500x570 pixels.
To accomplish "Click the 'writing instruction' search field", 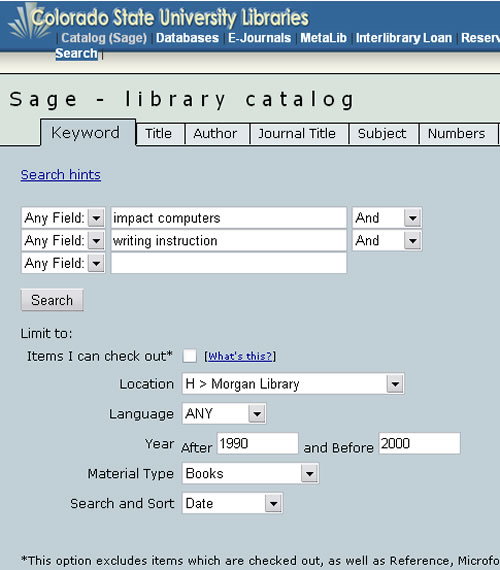I will coord(229,241).
